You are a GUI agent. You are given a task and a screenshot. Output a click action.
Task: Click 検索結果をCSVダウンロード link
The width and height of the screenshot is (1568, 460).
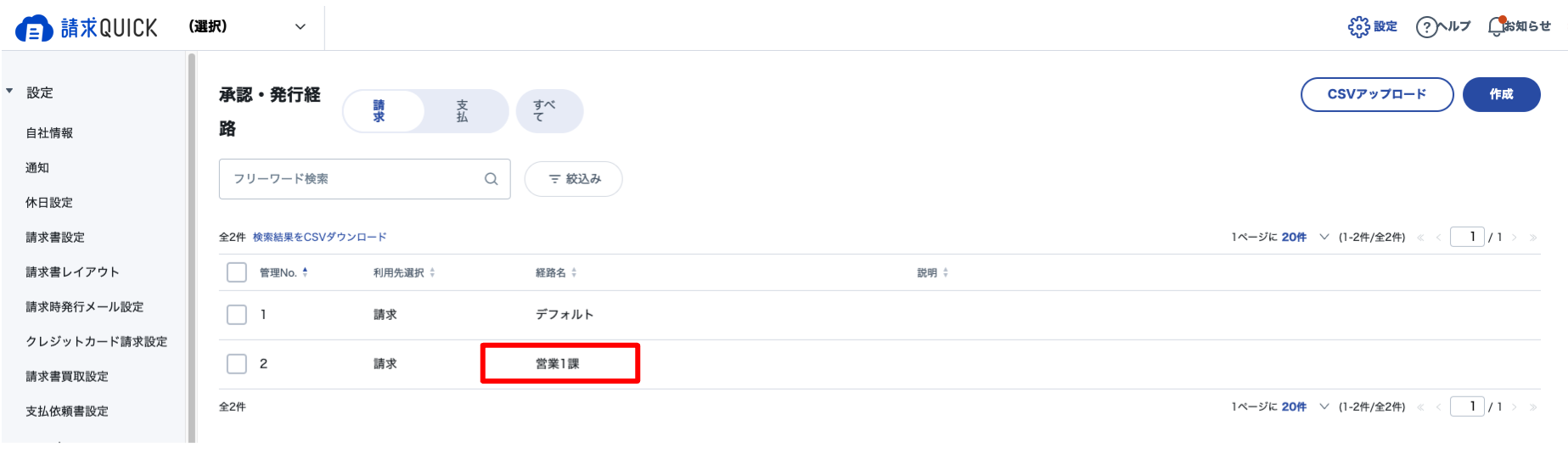[x=319, y=238]
